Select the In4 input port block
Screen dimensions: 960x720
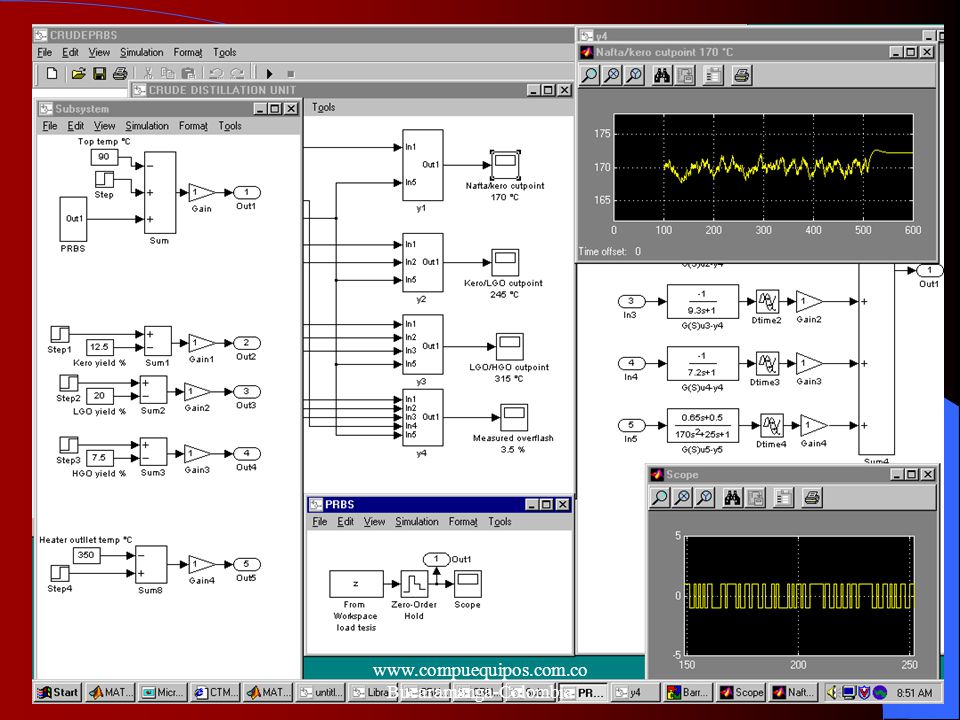[x=631, y=363]
